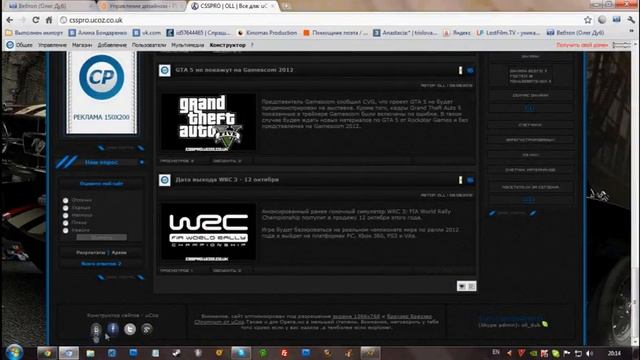This screenshot has width=640, height=360.
Task: Open the poll Результаты link
Action: click(91, 253)
